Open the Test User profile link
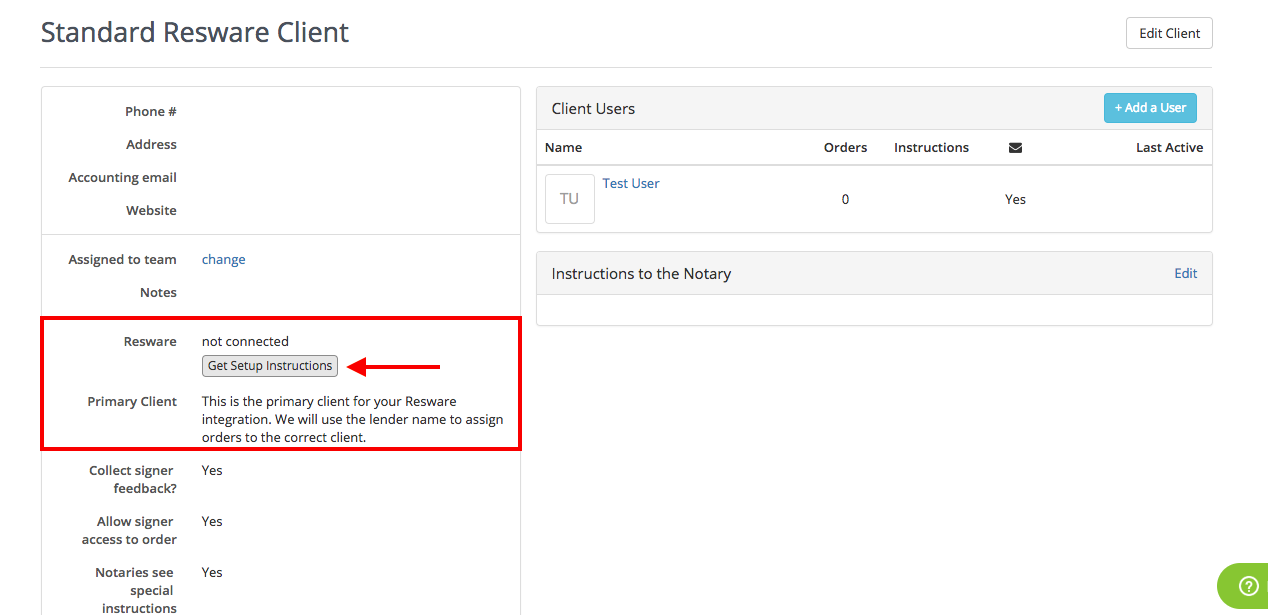Viewport: 1268px width, 615px height. point(631,183)
